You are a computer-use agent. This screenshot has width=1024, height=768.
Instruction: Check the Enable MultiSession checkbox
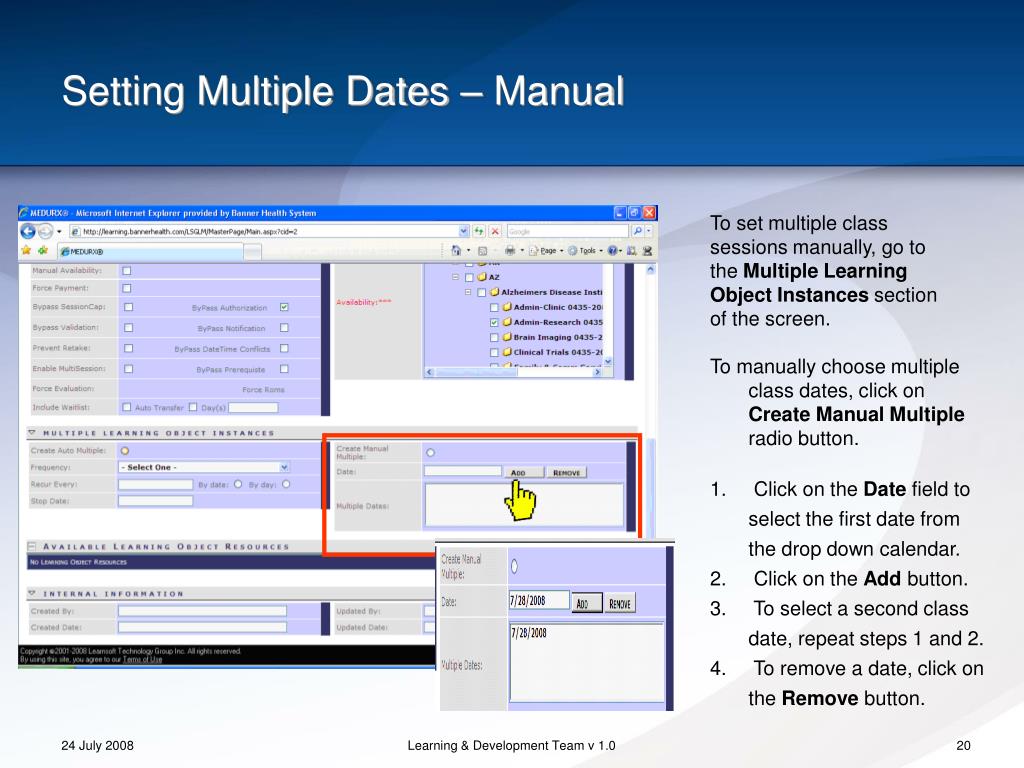point(129,369)
